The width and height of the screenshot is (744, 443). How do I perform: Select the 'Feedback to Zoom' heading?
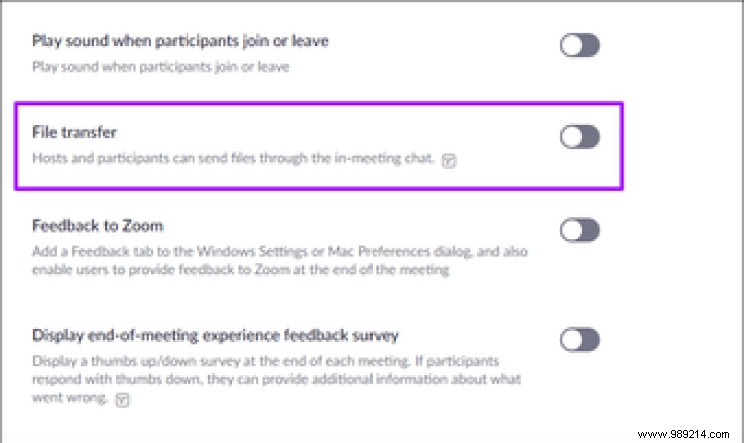click(98, 226)
